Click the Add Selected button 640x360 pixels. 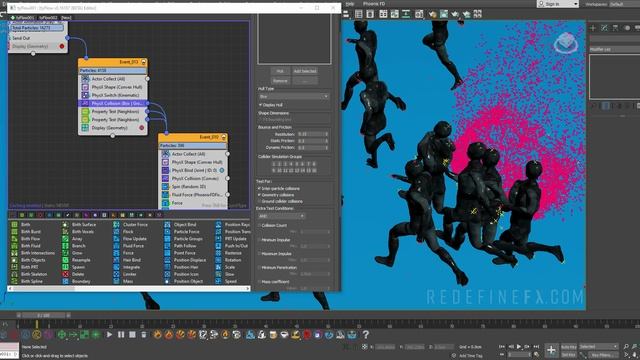pos(305,71)
